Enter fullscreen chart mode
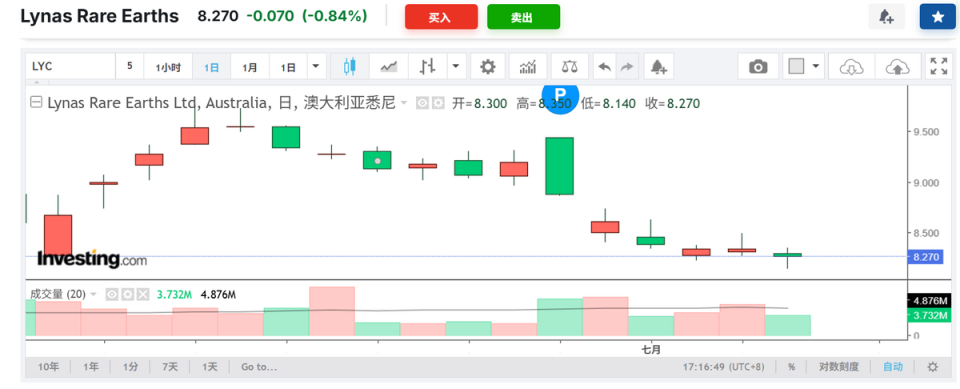This screenshot has width=960, height=389. [939, 66]
